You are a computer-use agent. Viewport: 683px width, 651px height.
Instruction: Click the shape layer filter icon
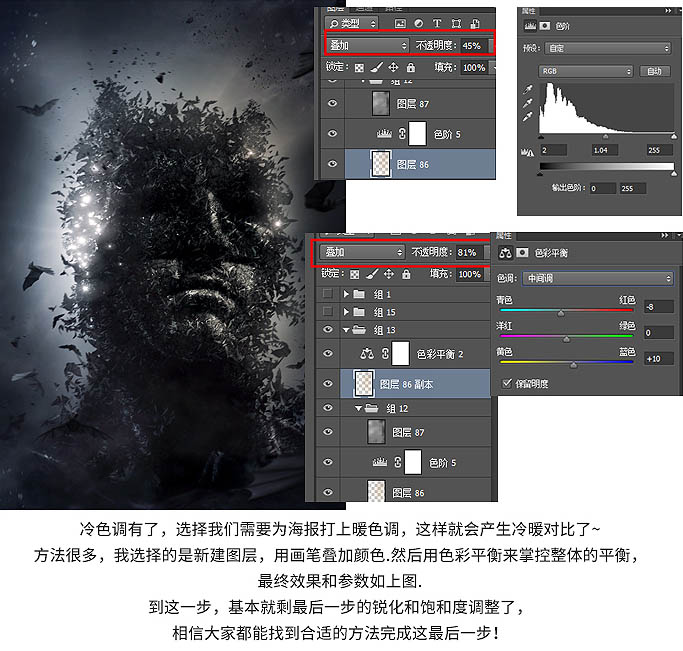[456, 24]
